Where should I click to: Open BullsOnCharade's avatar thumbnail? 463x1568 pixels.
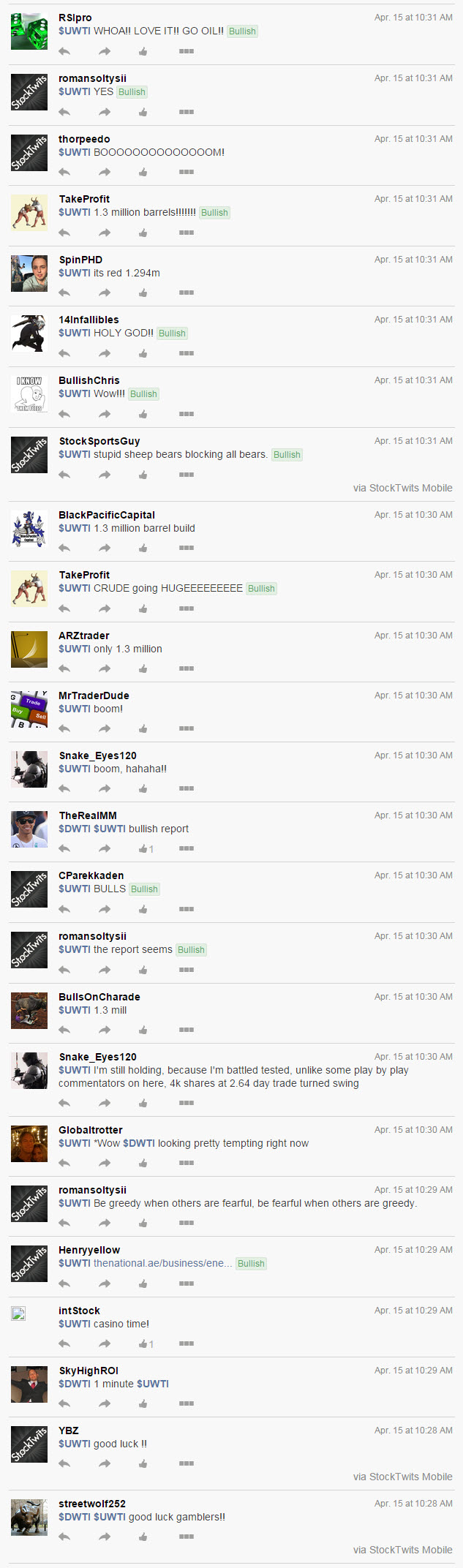coord(29,1011)
